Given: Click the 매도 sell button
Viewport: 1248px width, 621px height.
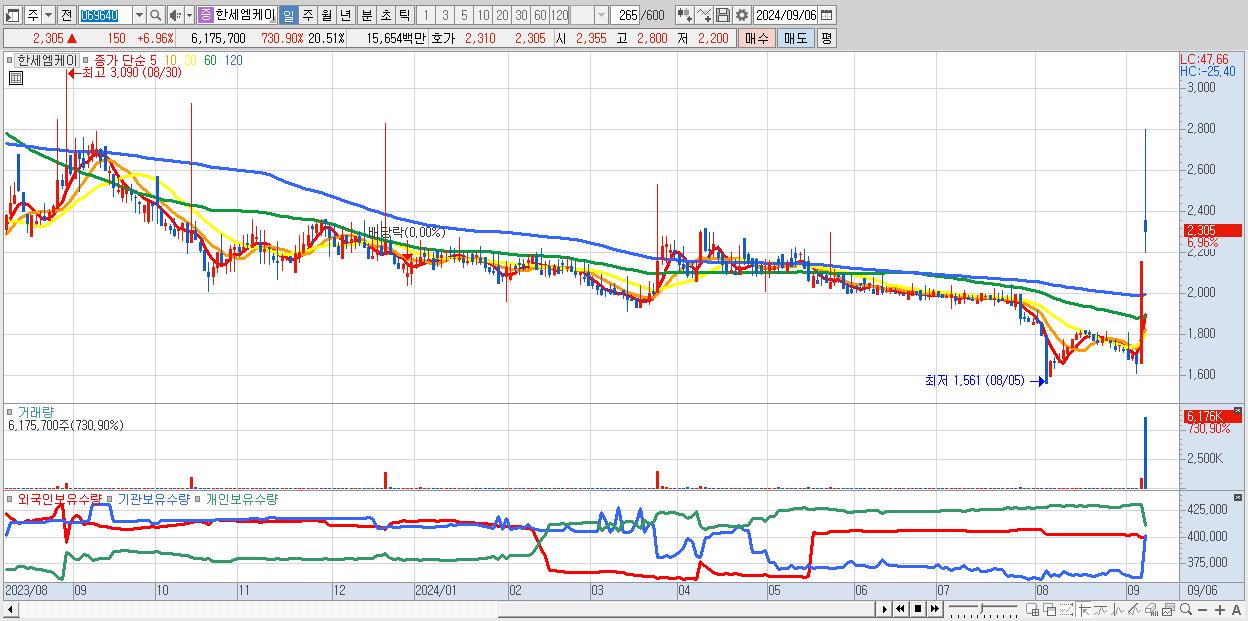Looking at the screenshot, I should 795,38.
